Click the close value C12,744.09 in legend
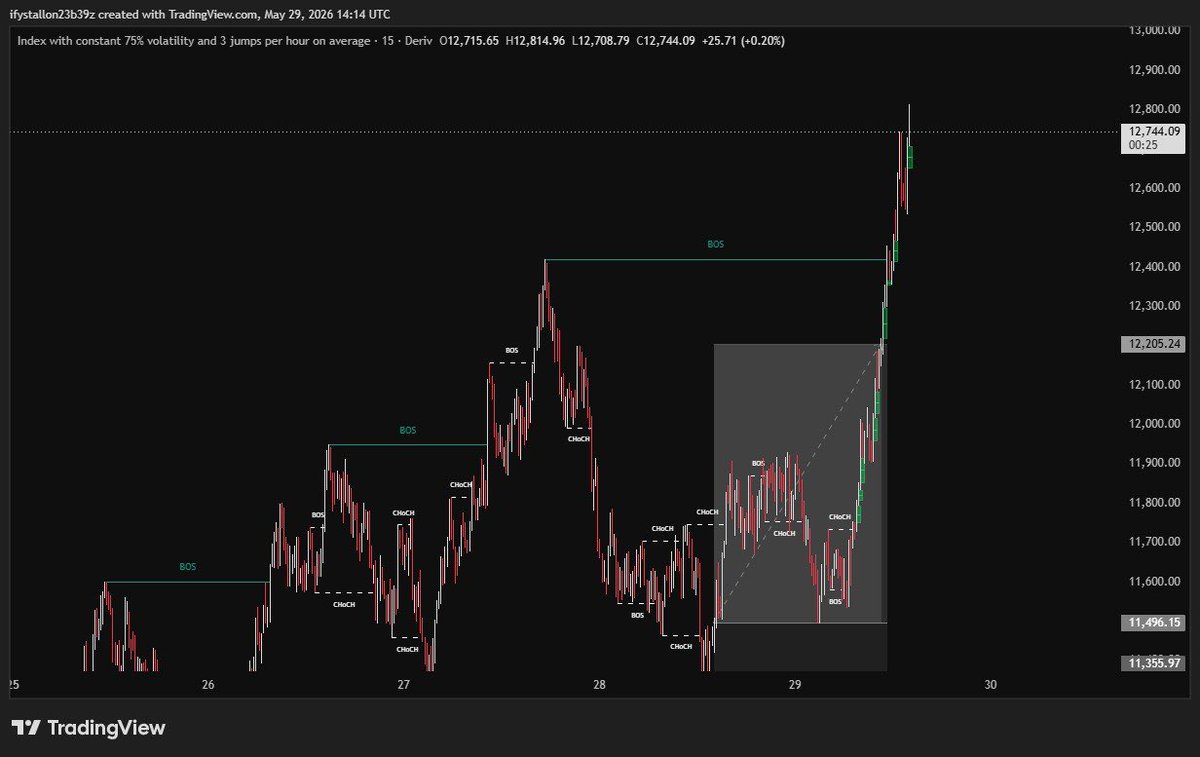The height and width of the screenshot is (757, 1200). point(666,41)
